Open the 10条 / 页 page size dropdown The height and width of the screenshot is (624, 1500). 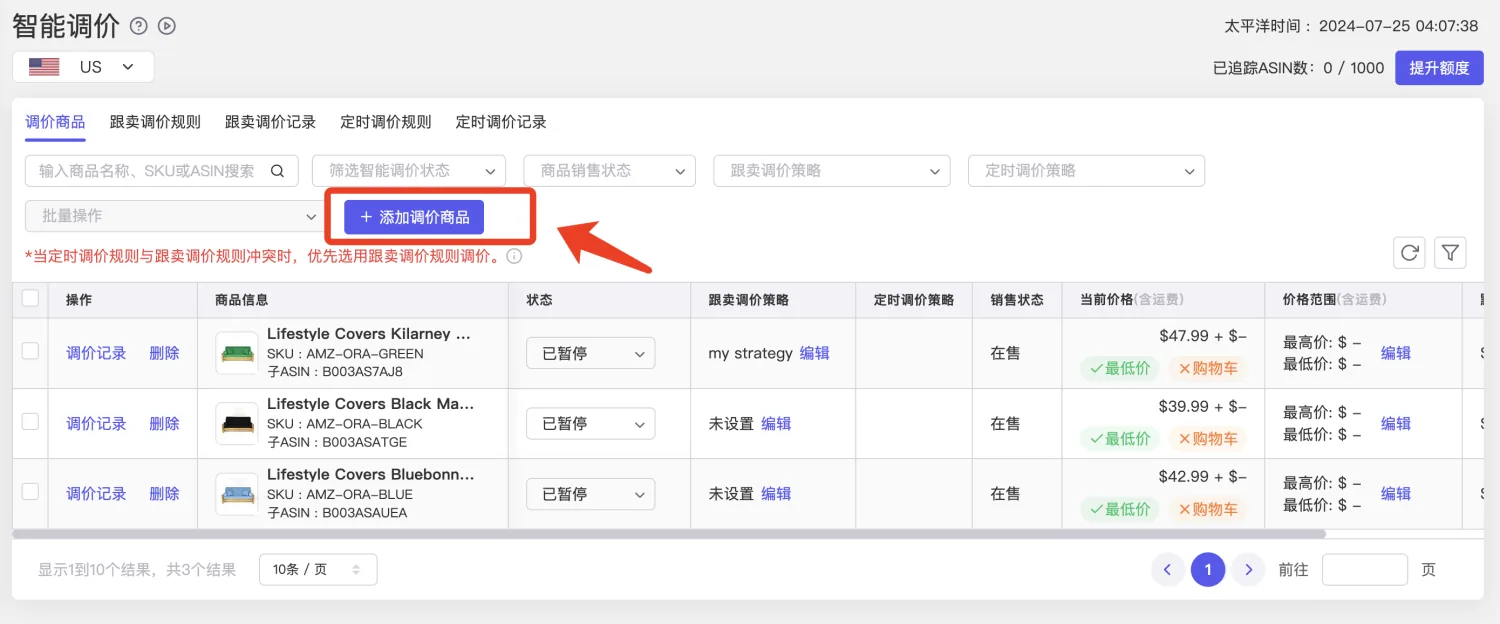(x=318, y=569)
